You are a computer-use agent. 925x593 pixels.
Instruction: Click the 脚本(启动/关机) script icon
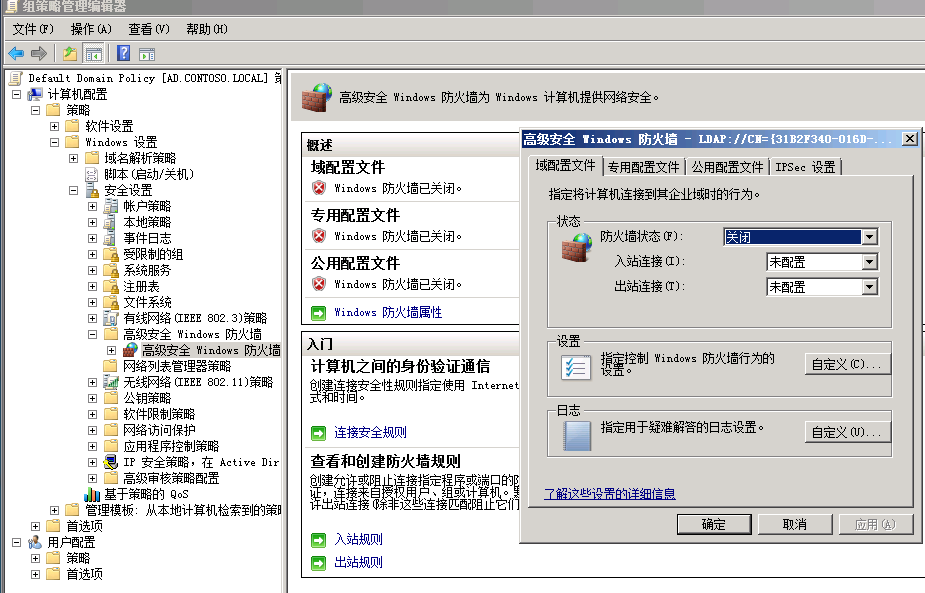click(91, 174)
